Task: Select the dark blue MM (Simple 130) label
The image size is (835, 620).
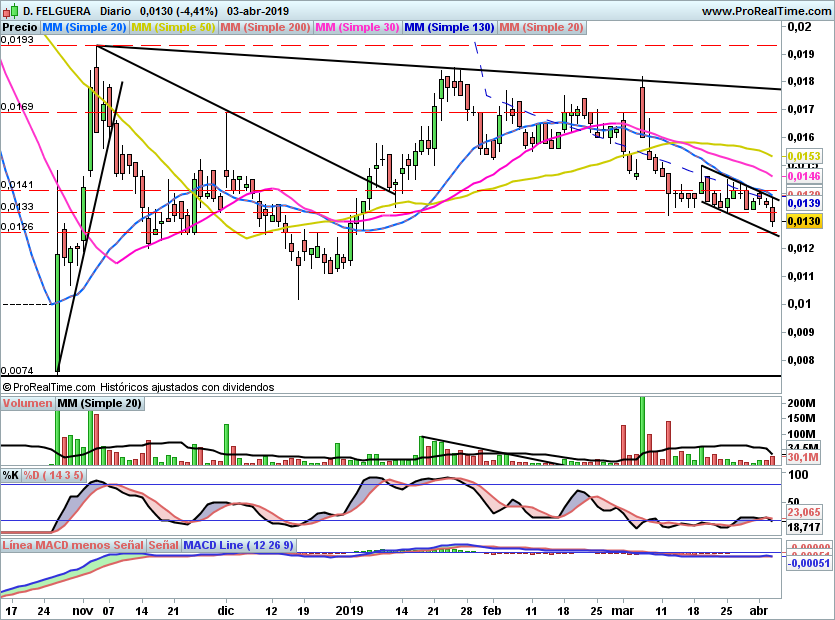Action: click(x=449, y=27)
